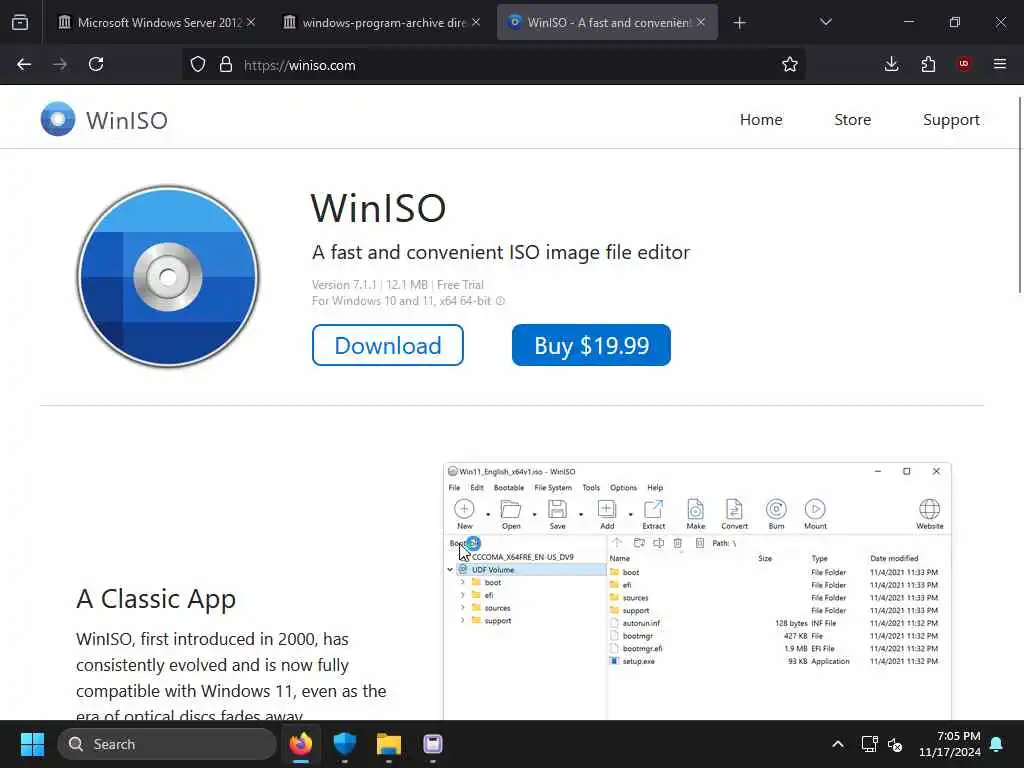Open the tracking protection shield panel
This screenshot has height=768, width=1024.
click(198, 65)
